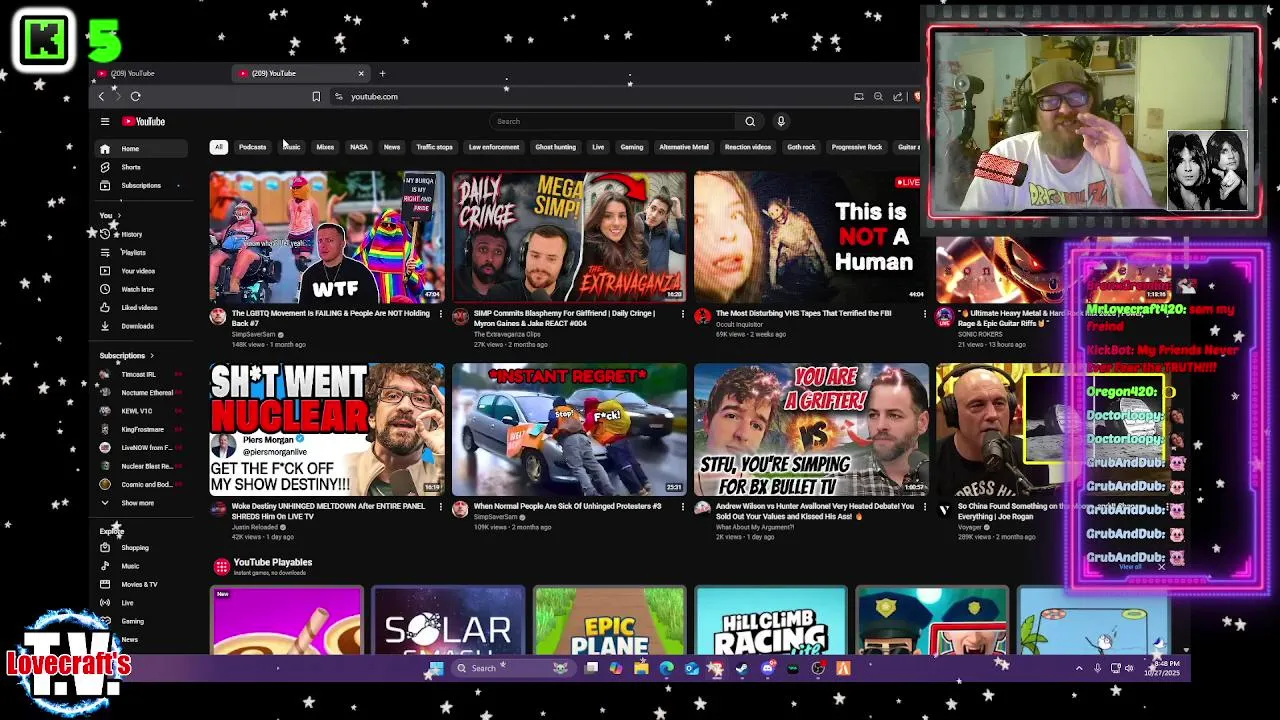Viewport: 1280px width, 720px height.
Task: Play the Daily Cringe Mega Simp video
Action: coord(569,237)
